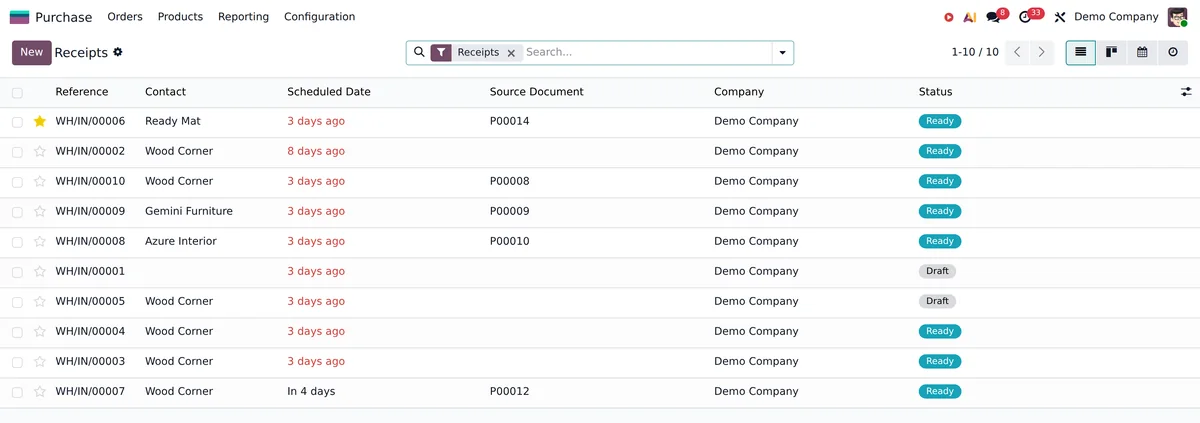1200x423 pixels.
Task: Create a New receipt
Action: [32, 52]
